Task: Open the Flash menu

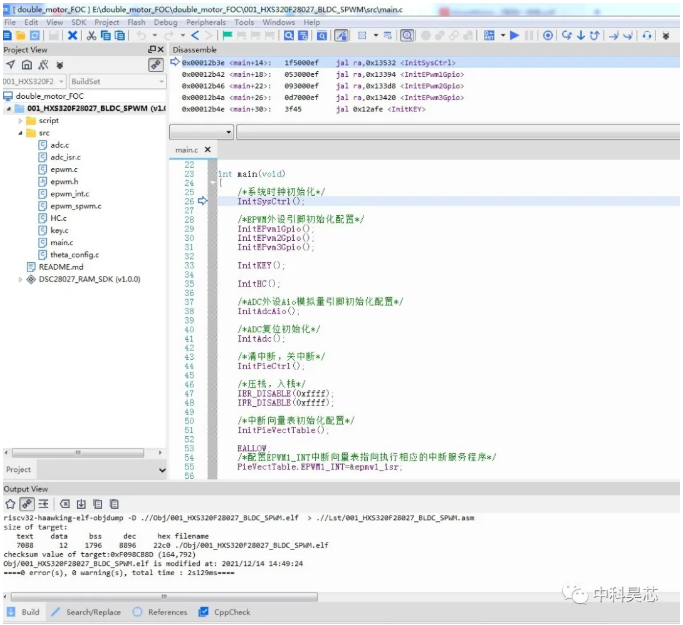Action: pyautogui.click(x=136, y=22)
